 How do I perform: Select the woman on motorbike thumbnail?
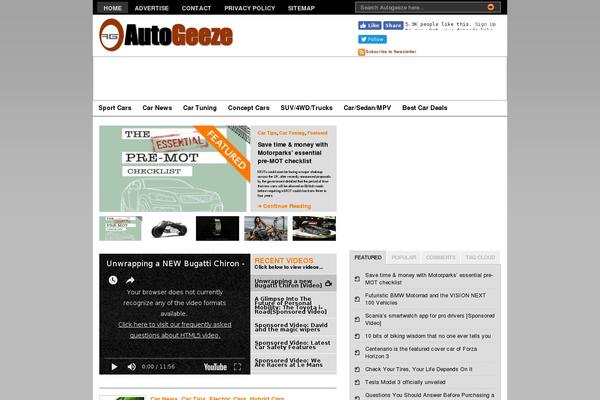266,229
